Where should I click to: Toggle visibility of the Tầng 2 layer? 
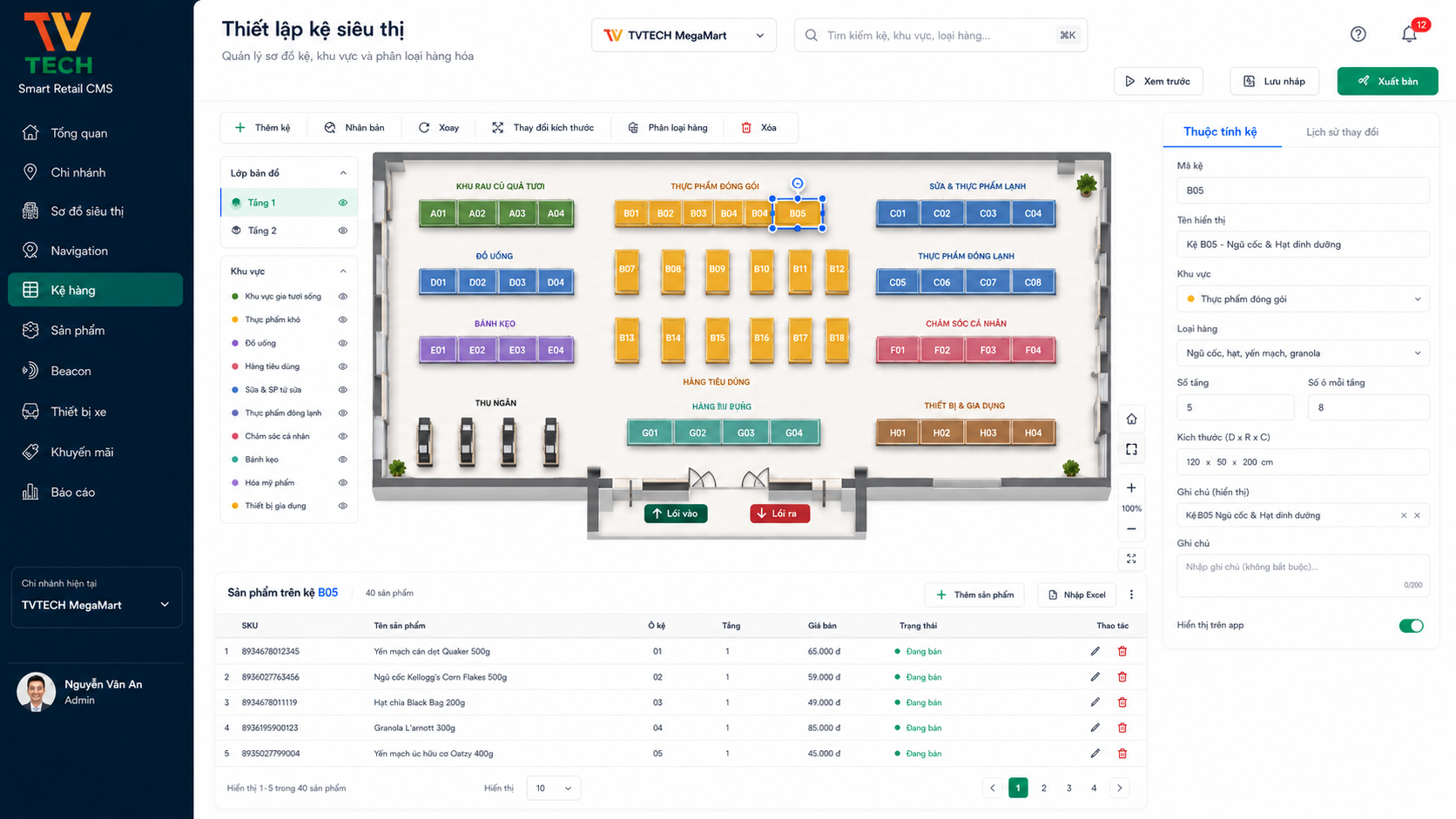pos(342,231)
